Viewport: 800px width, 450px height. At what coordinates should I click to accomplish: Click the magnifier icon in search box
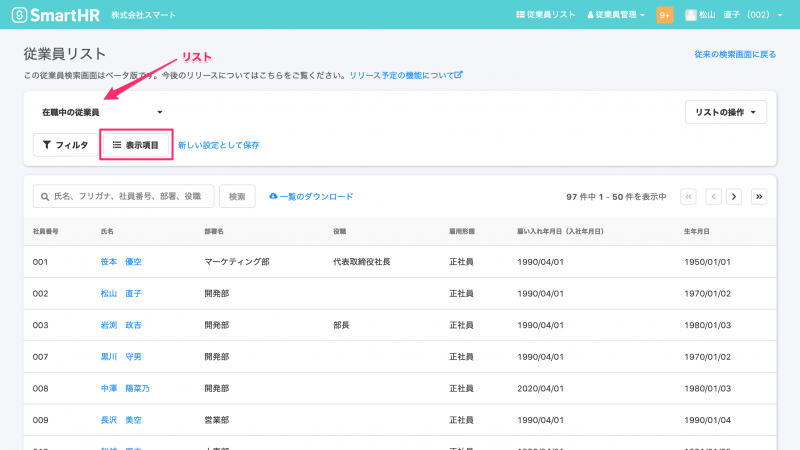[x=45, y=196]
